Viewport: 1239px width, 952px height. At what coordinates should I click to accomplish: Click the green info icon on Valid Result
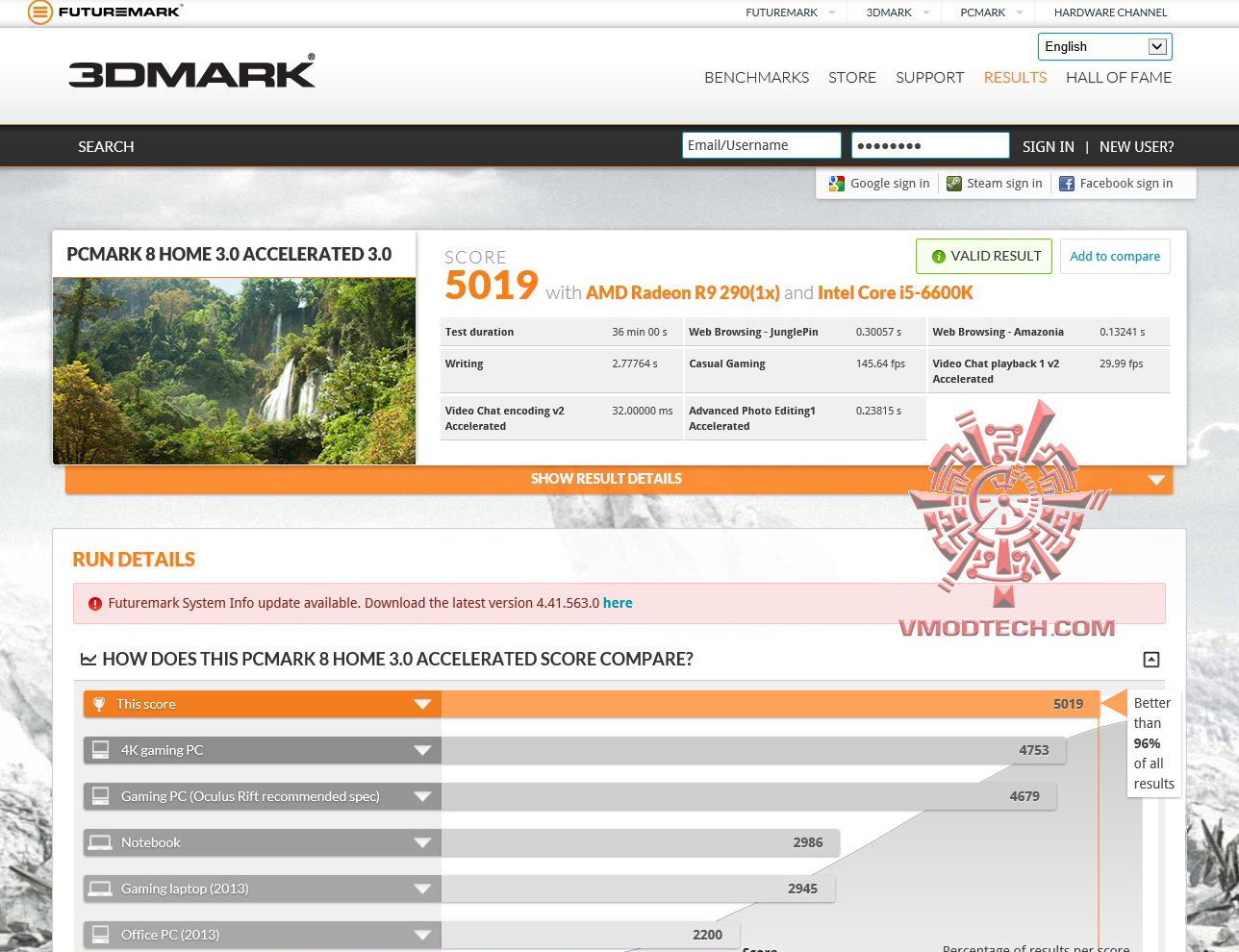point(939,257)
